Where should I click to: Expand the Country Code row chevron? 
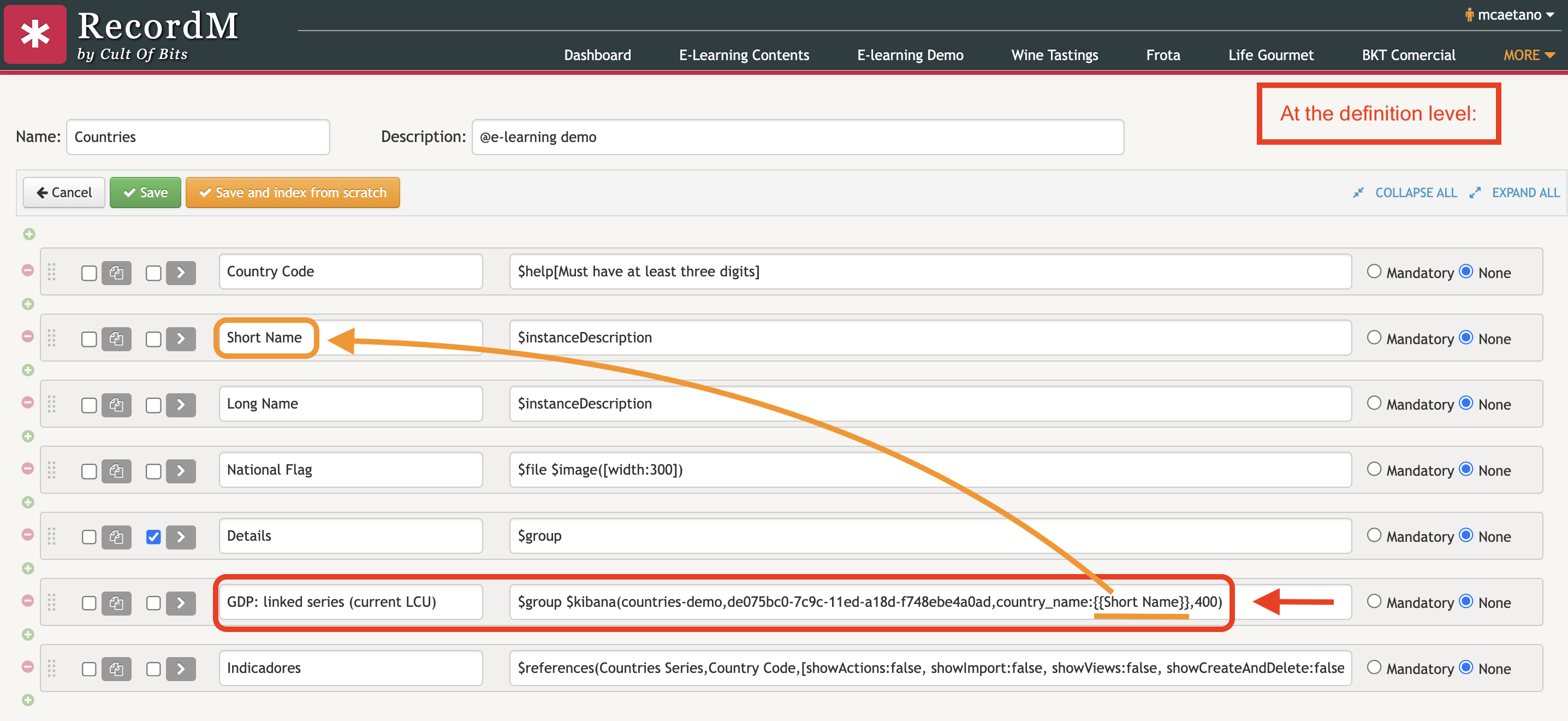pyautogui.click(x=181, y=273)
